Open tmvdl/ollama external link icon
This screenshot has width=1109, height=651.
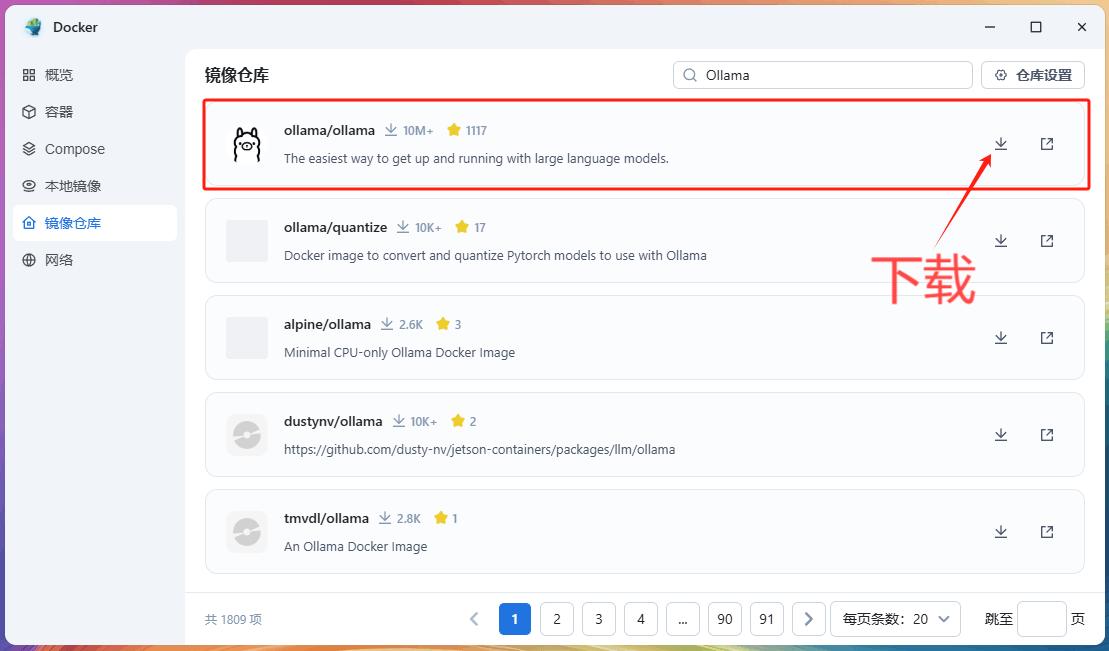point(1046,532)
